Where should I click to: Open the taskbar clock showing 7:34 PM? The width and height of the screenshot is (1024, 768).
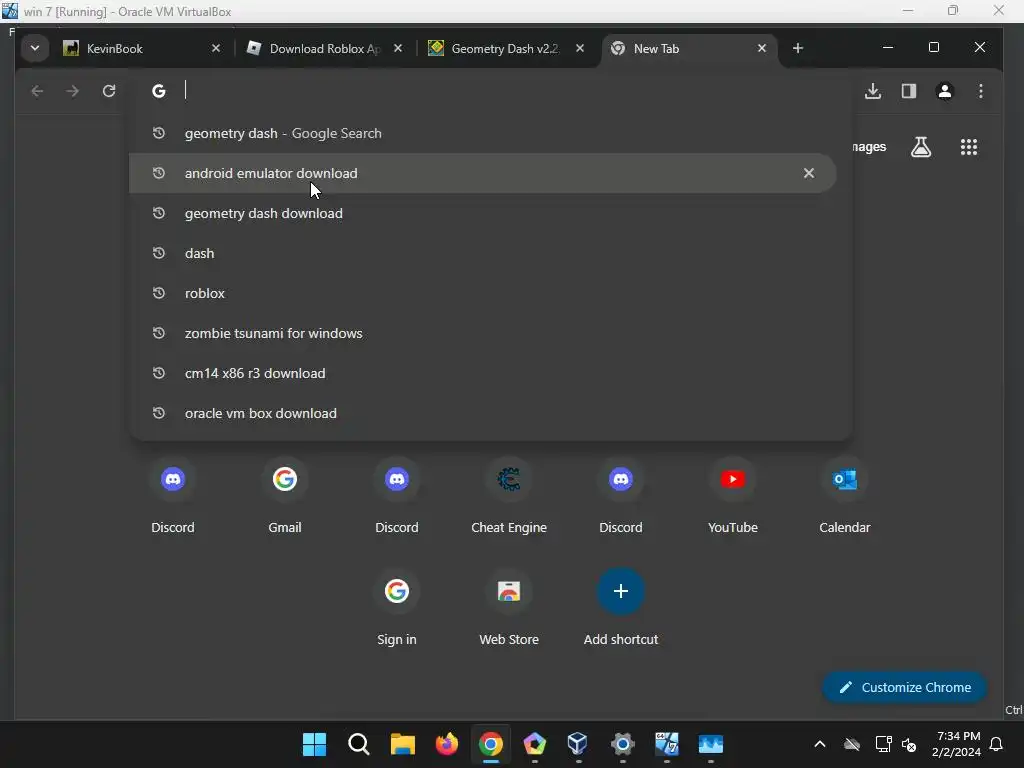coord(957,744)
